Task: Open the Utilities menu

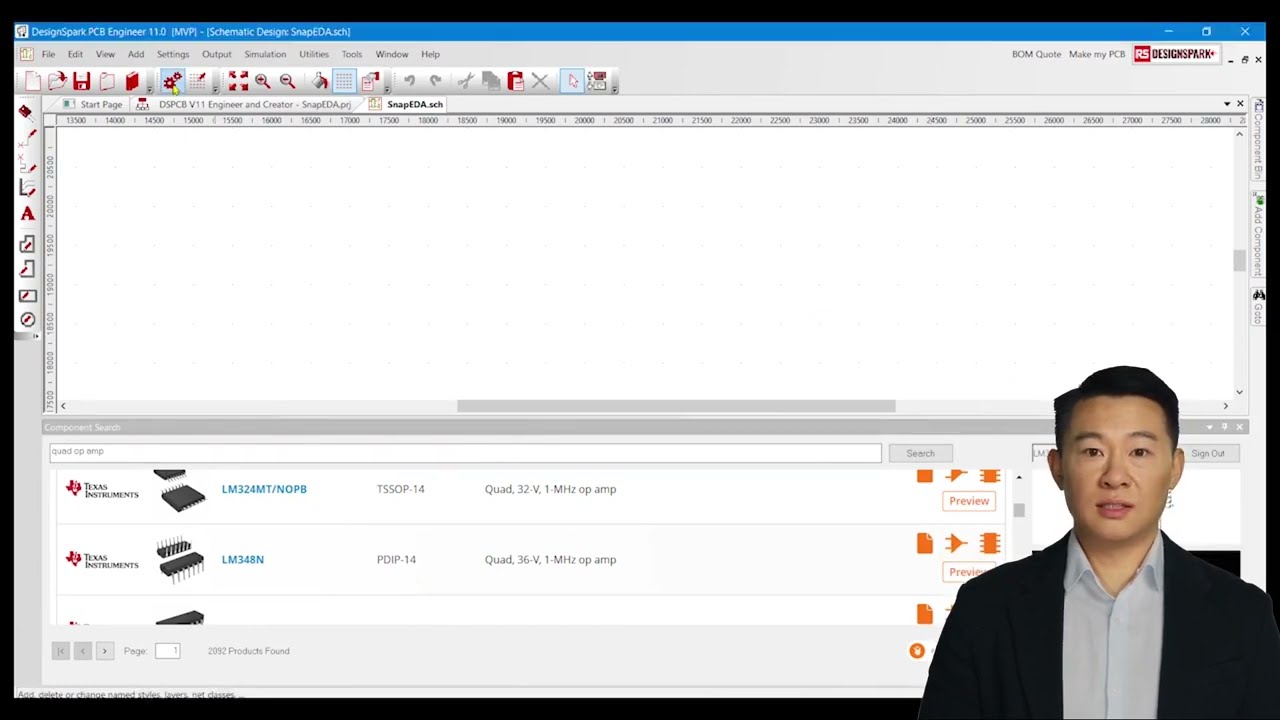Action: coord(314,54)
